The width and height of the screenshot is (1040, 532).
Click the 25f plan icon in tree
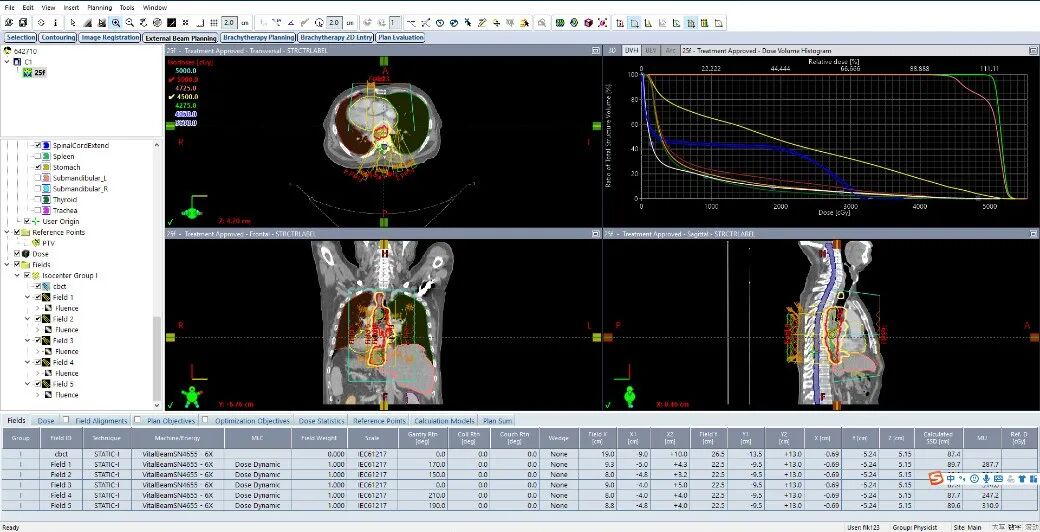click(x=27, y=72)
